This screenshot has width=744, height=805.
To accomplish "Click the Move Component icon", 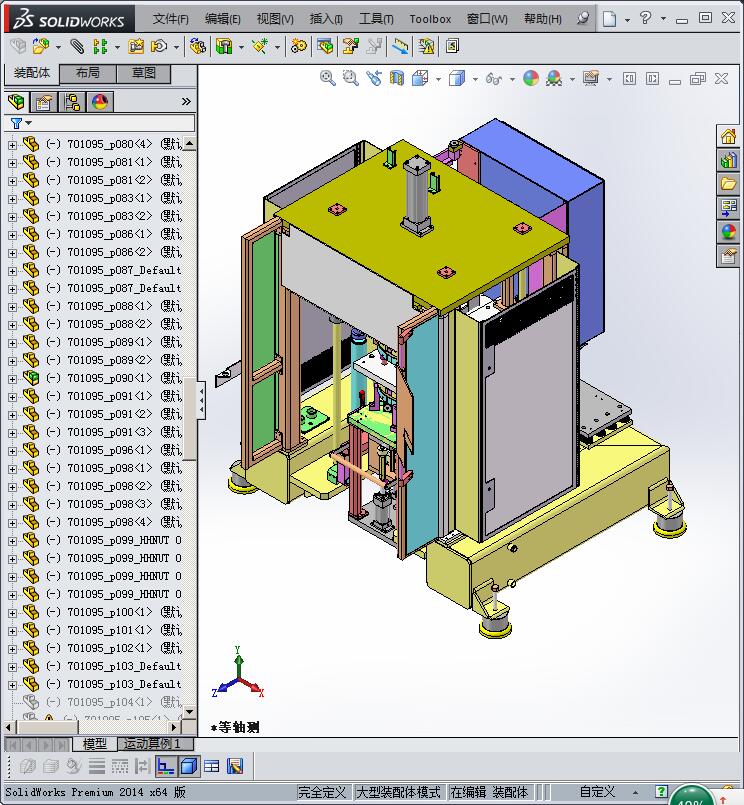I will (159, 47).
